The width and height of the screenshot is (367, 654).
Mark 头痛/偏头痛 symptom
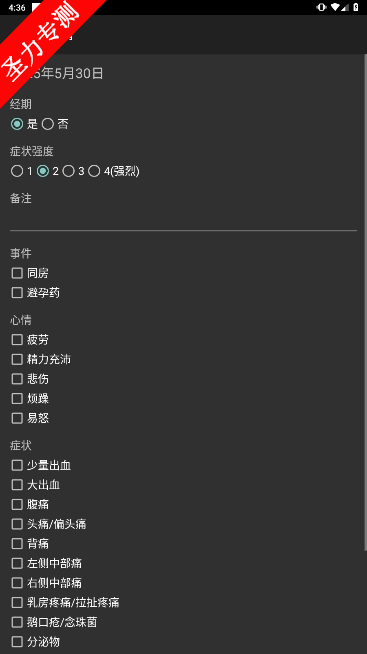pyautogui.click(x=48, y=524)
